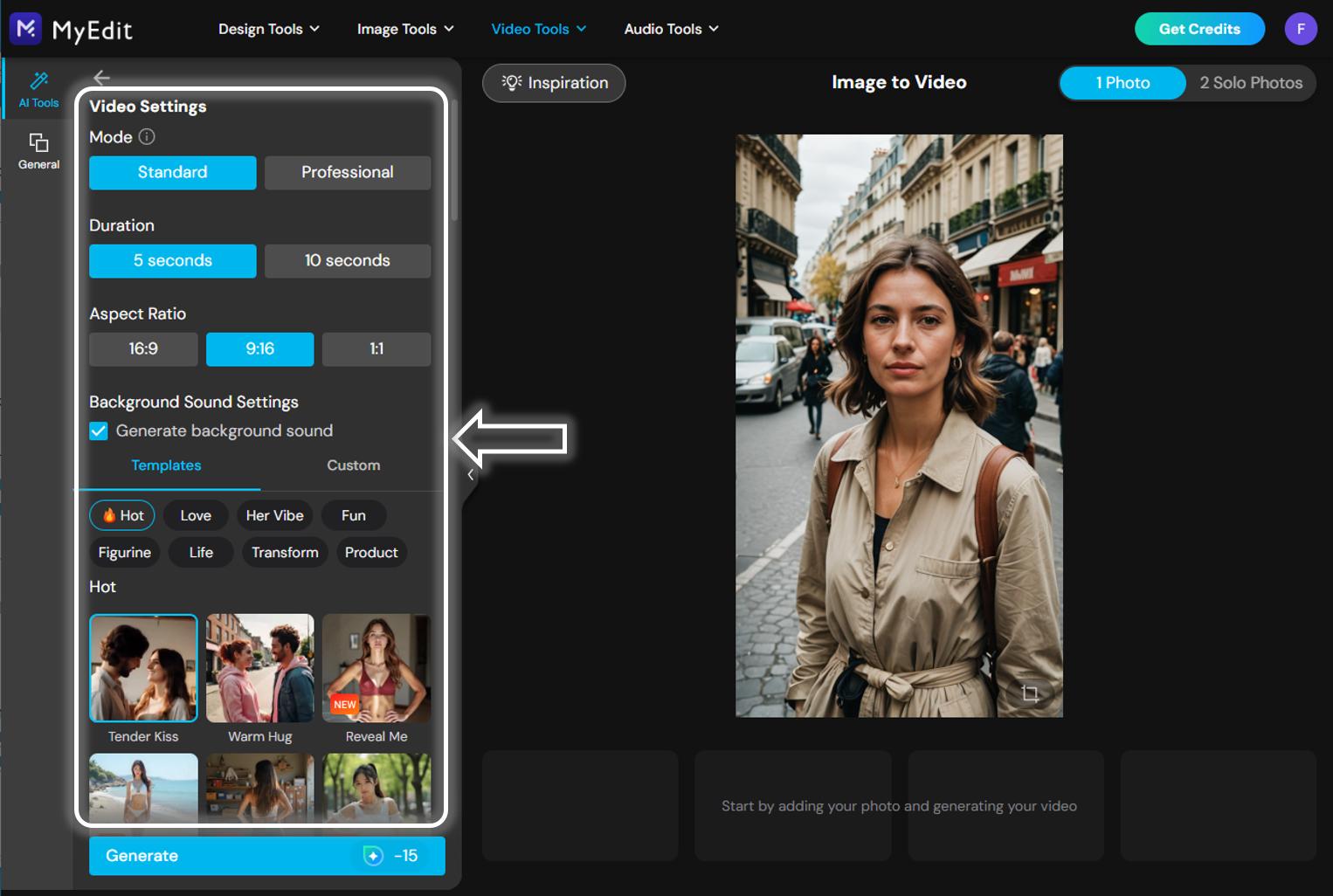Filter templates by Life category
The image size is (1333, 896).
201,552
